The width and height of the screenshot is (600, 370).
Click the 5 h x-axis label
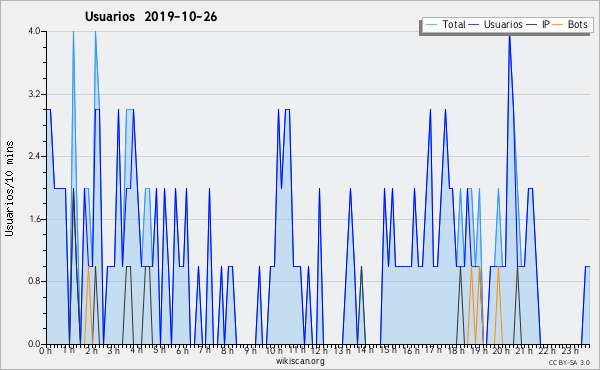click(160, 350)
